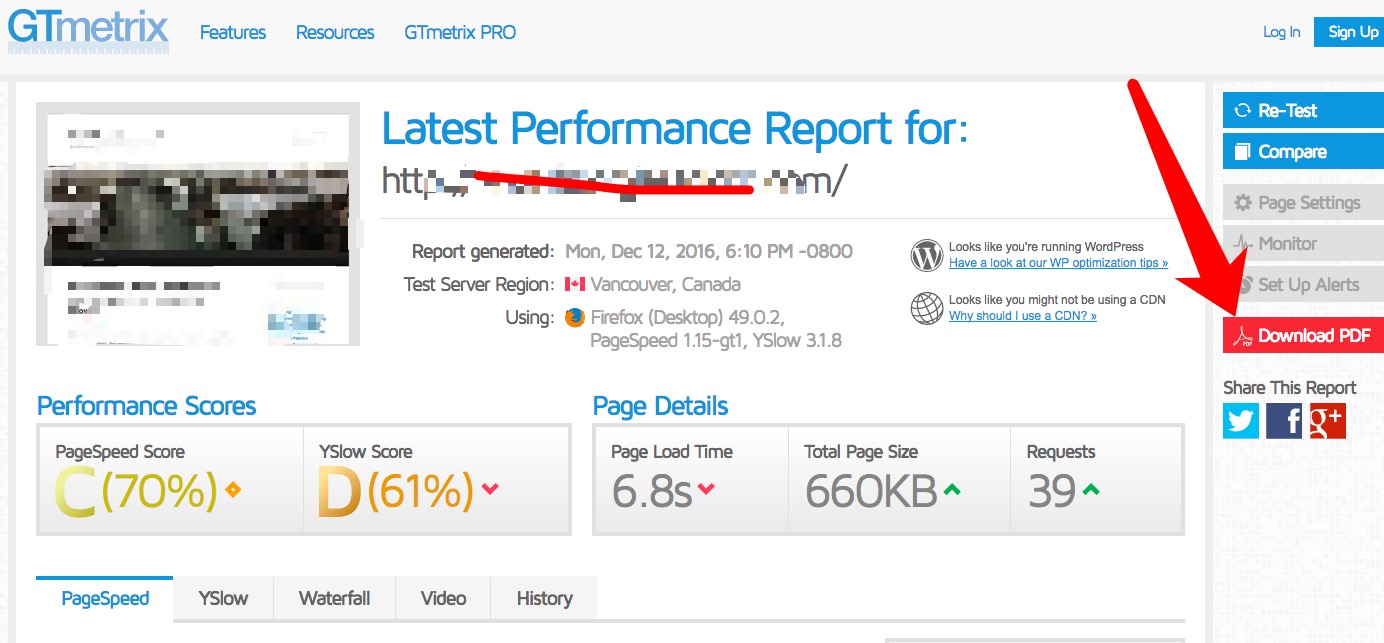Open the History tab
This screenshot has height=643, width=1384.
(x=544, y=598)
